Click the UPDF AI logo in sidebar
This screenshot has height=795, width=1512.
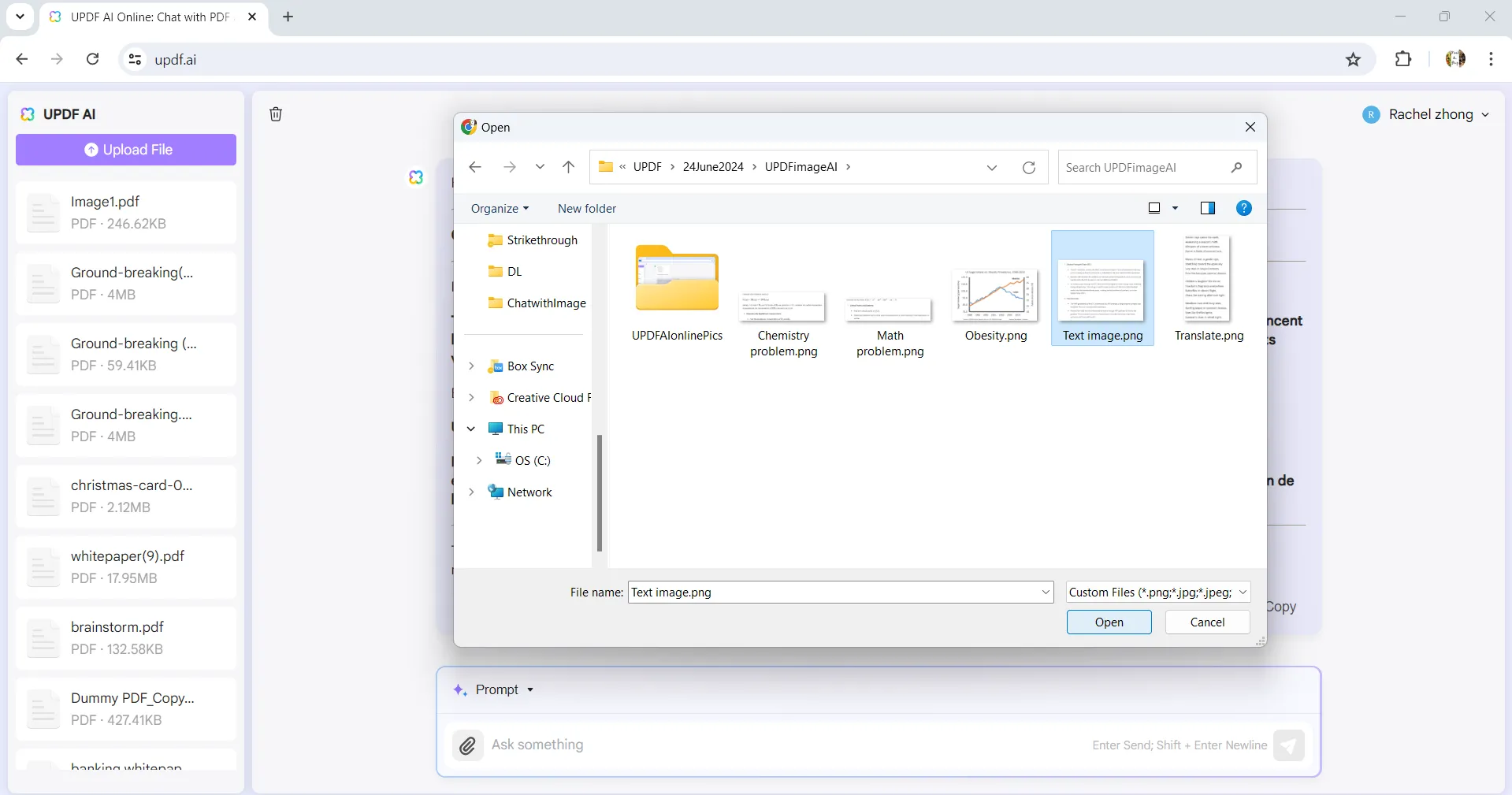click(x=28, y=114)
